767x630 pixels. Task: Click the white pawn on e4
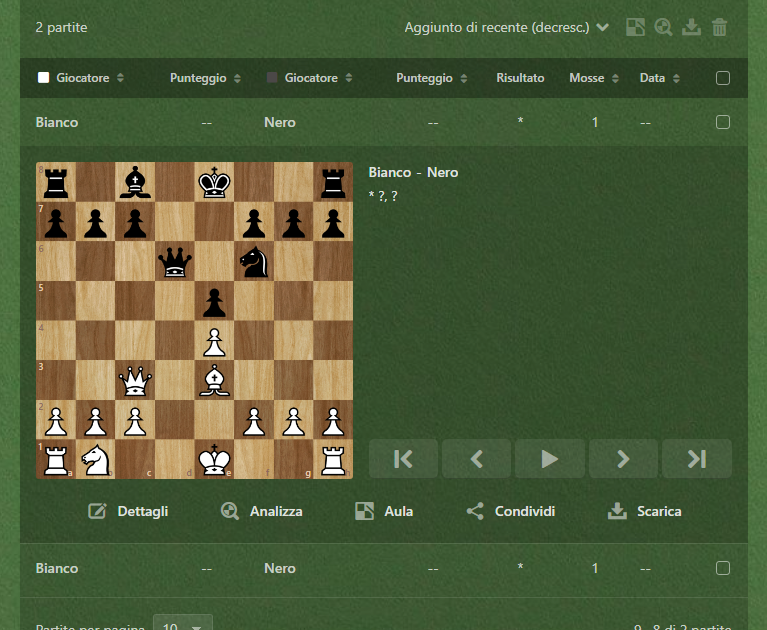[x=214, y=340]
